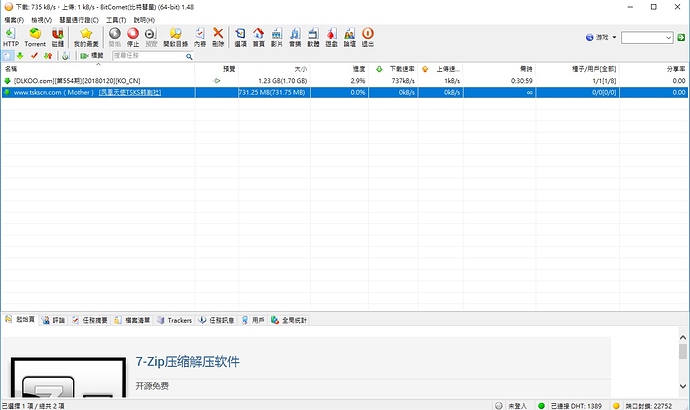Open a Torrent file via toolbar
The width and height of the screenshot is (690, 410).
click(35, 37)
